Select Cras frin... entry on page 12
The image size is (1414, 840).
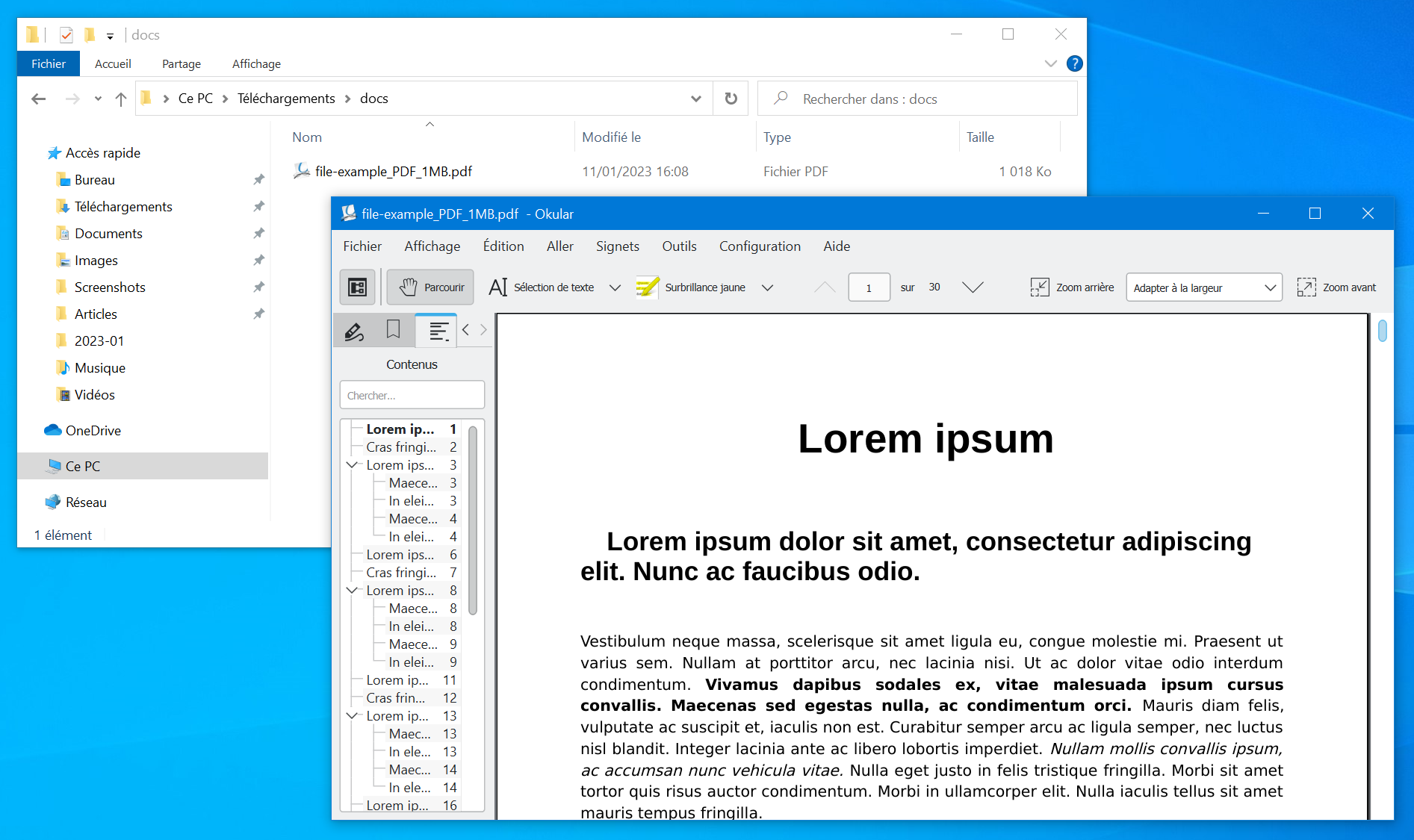tap(410, 698)
